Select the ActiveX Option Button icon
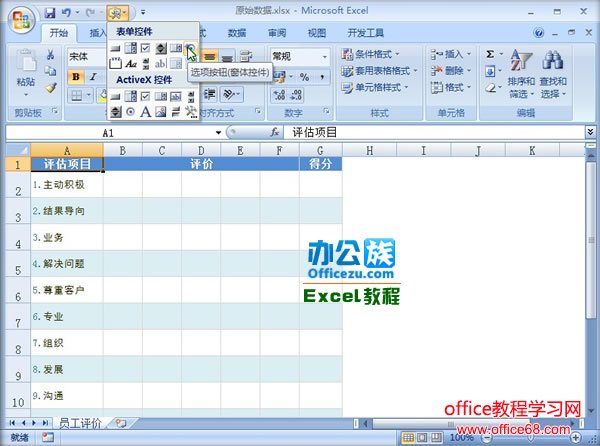This screenshot has width=600, height=446. pyautogui.click(x=130, y=112)
